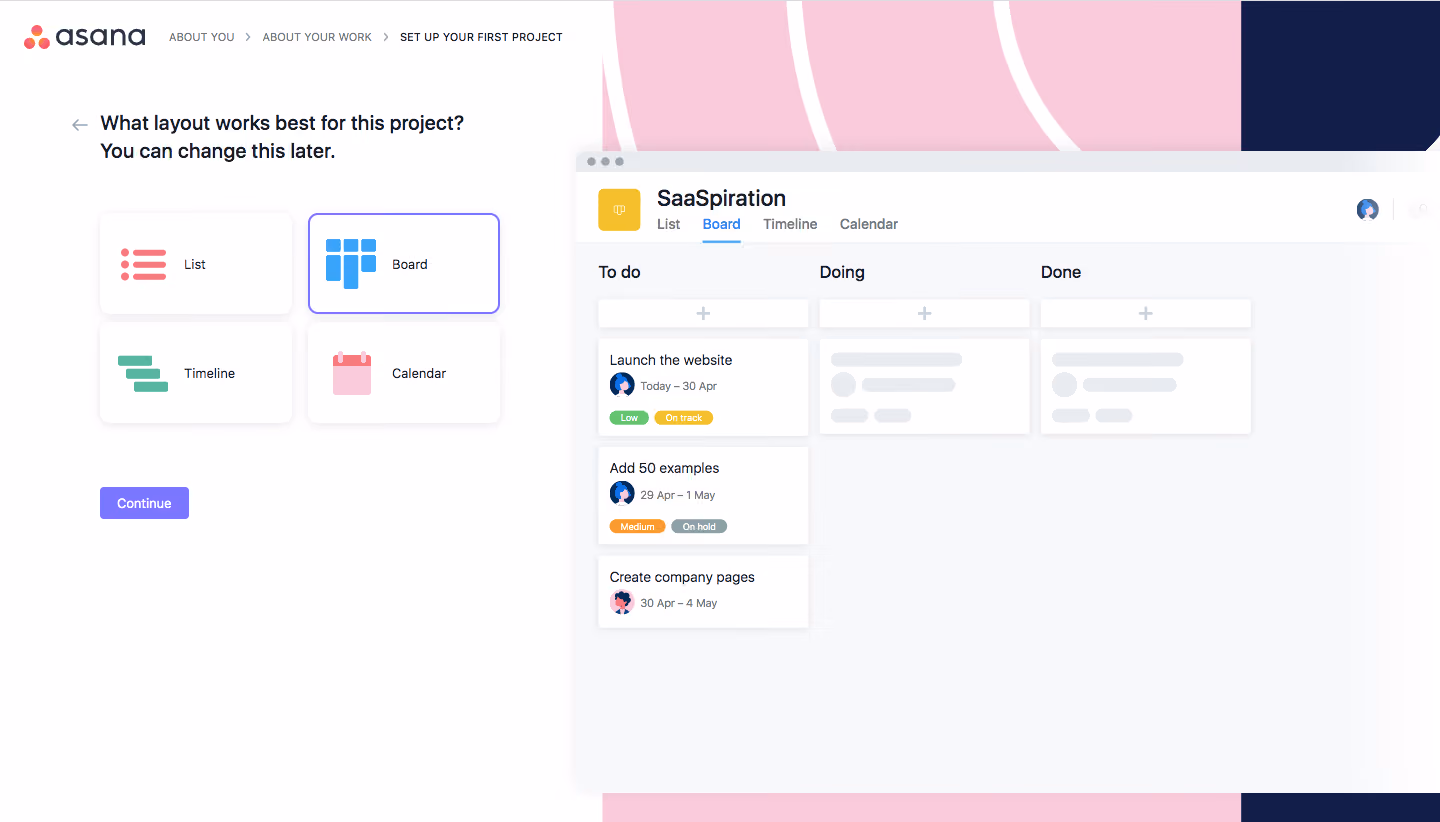The width and height of the screenshot is (1440, 822).
Task: Choose the Timeline layout card
Action: coord(196,373)
